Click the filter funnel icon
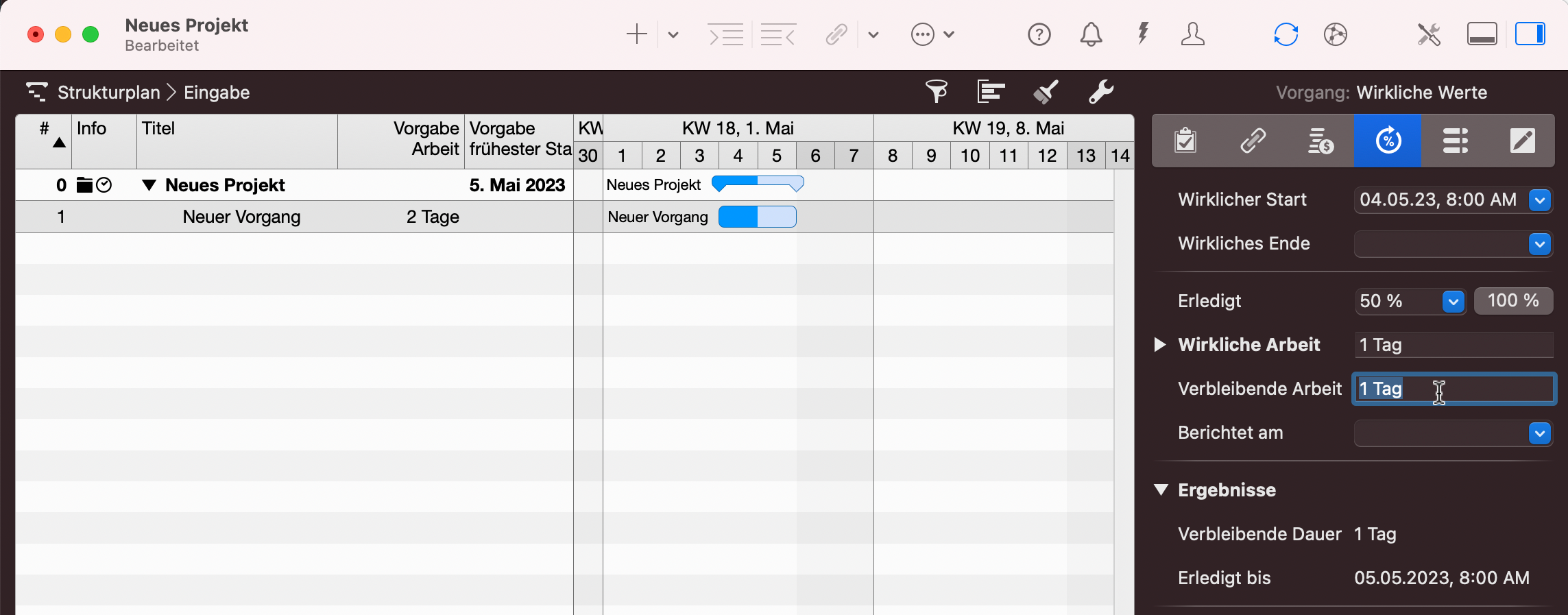 pyautogui.click(x=936, y=91)
